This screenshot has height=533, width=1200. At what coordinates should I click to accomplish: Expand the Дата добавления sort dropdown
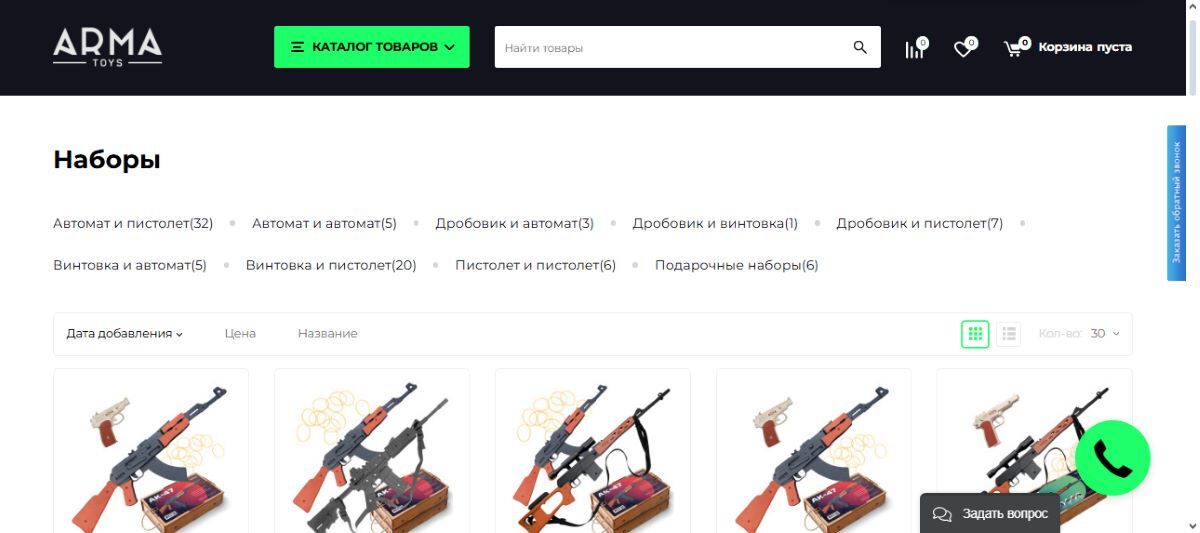(x=125, y=334)
